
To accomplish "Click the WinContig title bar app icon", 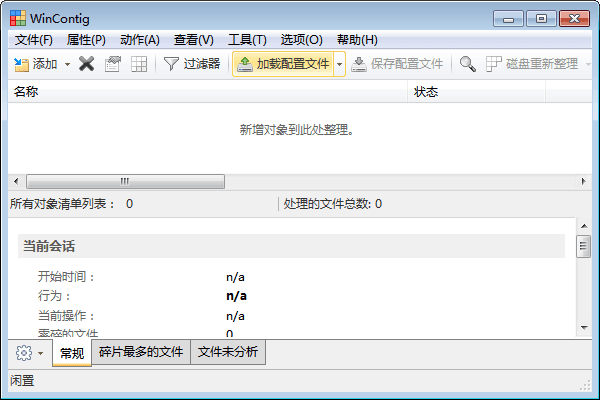I will point(18,18).
